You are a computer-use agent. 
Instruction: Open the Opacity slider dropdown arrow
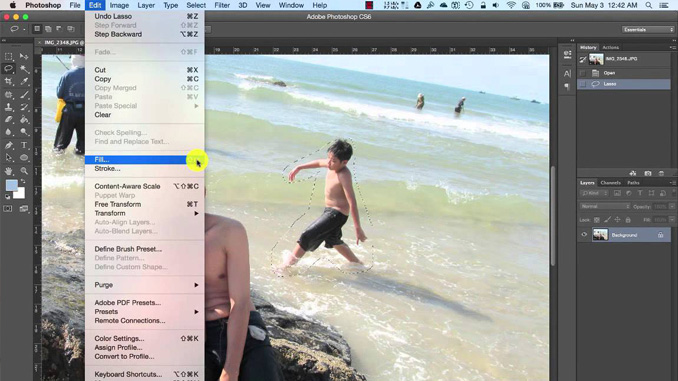click(x=672, y=207)
